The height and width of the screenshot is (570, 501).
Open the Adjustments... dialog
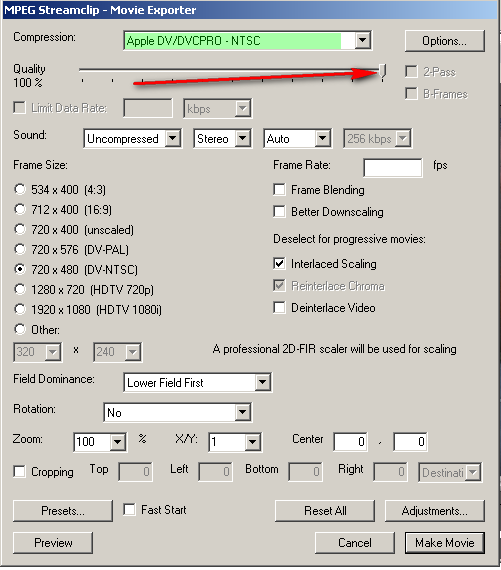click(x=434, y=511)
